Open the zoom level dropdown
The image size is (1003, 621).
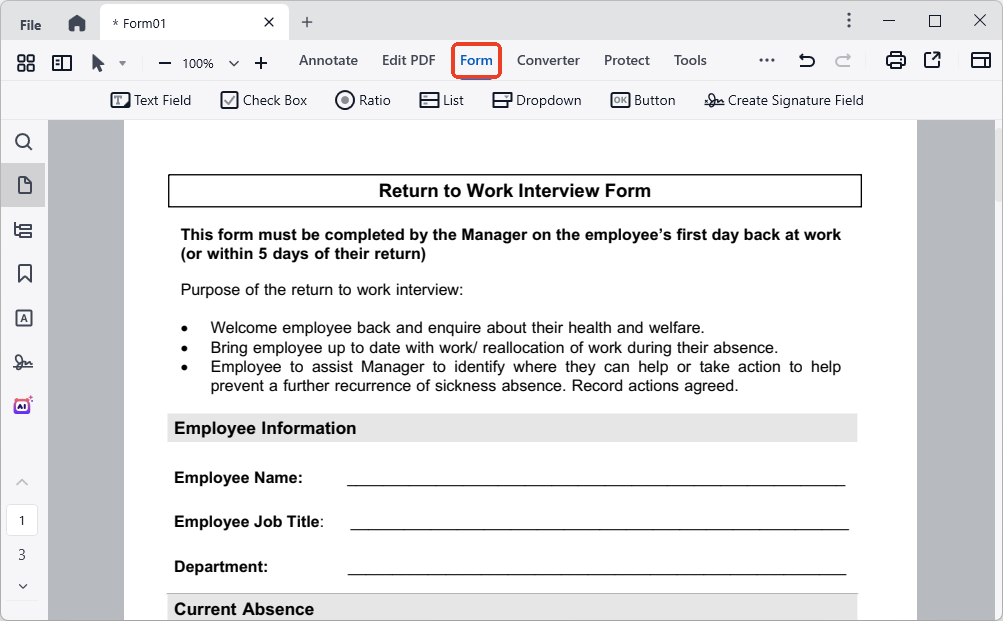click(x=233, y=62)
